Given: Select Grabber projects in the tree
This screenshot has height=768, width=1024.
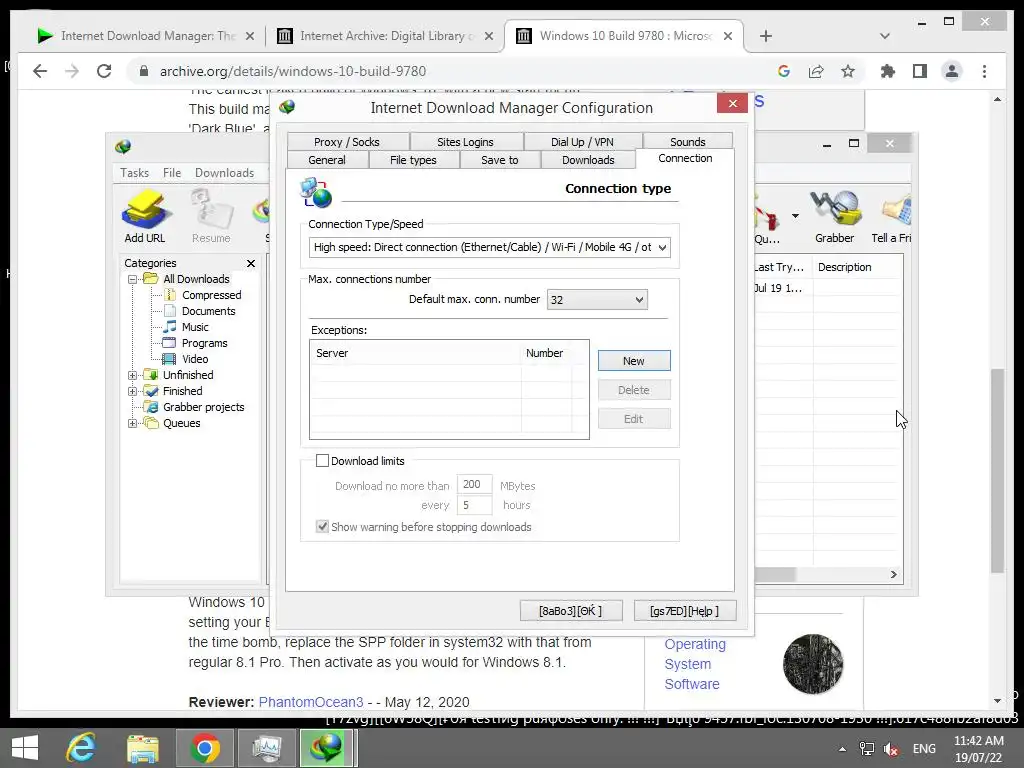Looking at the screenshot, I should click(203, 407).
